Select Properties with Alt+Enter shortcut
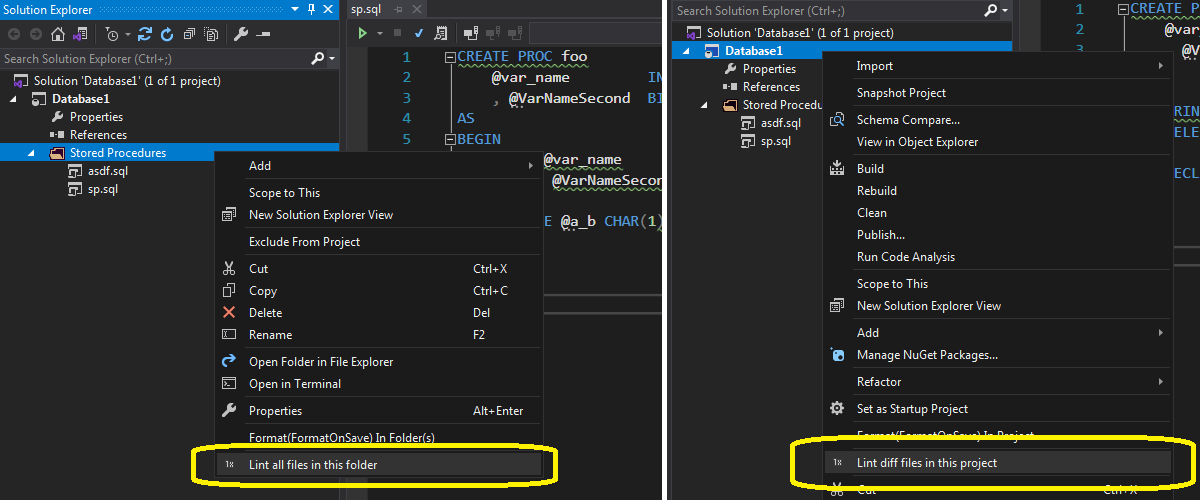Viewport: 1200px width, 500px height. click(377, 411)
